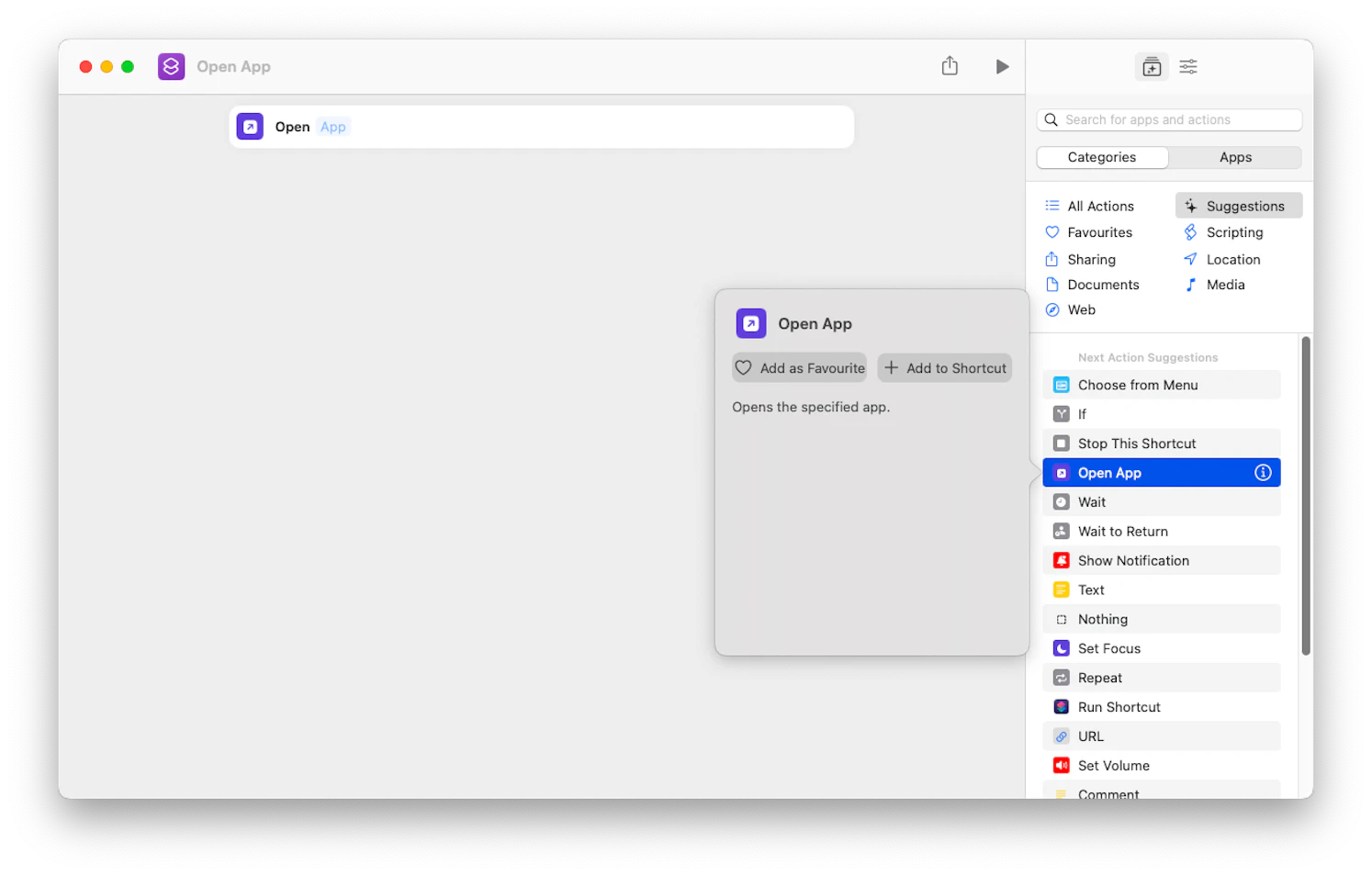Screen dimensions: 1372x876
Task: Add Open App as Favourite
Action: click(799, 368)
